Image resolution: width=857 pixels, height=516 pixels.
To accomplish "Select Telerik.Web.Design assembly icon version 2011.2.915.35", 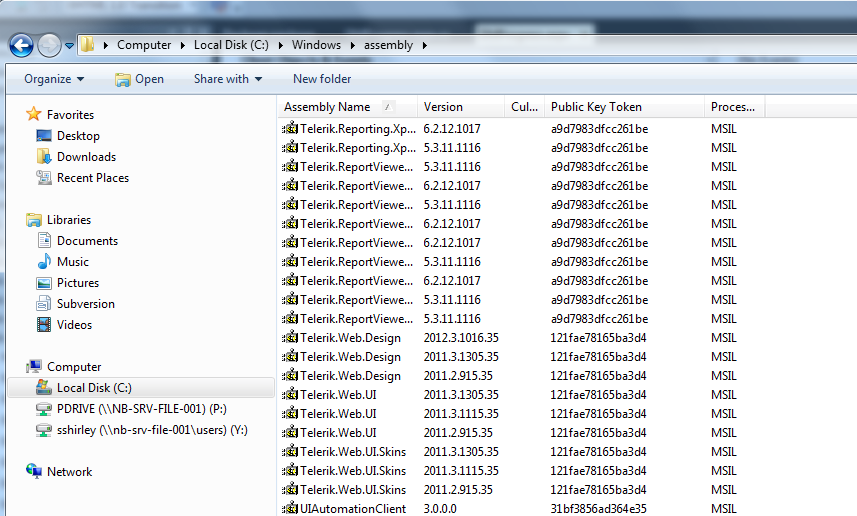I will [x=290, y=375].
